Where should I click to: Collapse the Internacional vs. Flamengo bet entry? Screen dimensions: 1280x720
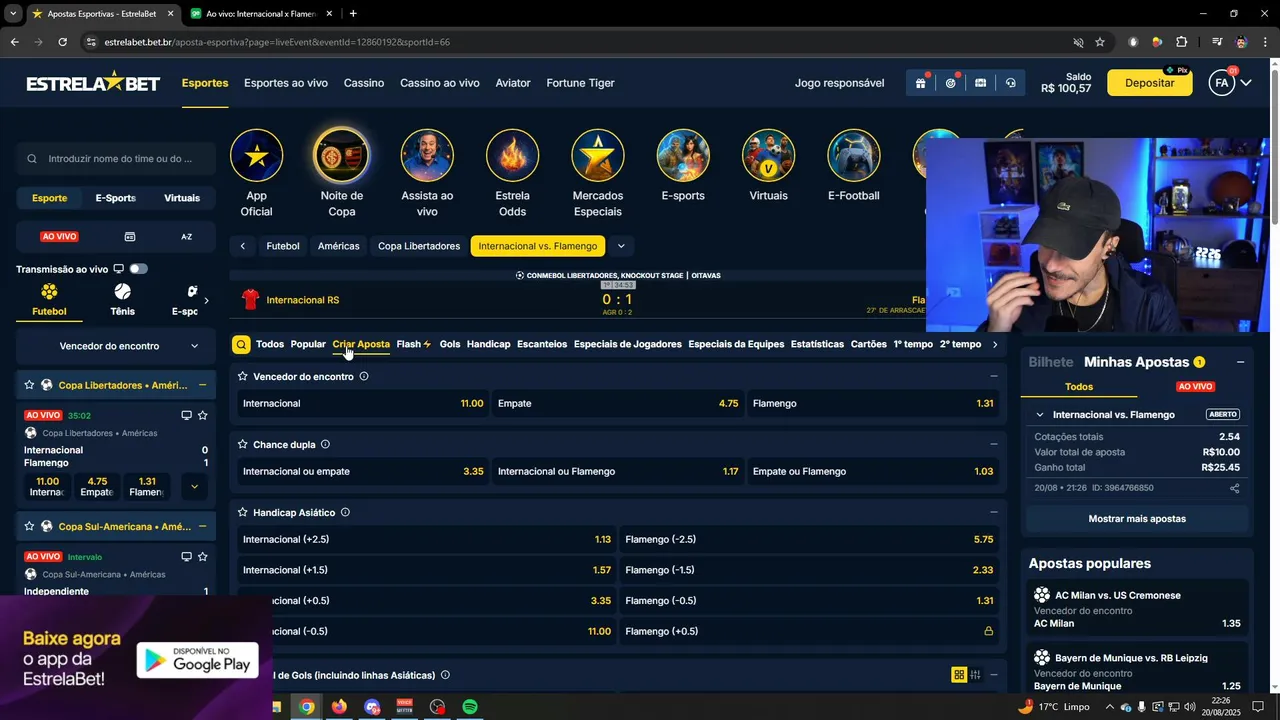coord(1040,414)
